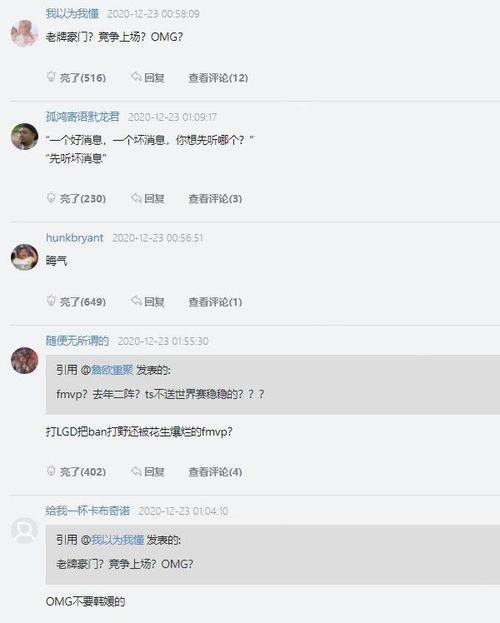Open 随便无所谓的 username link

point(78,341)
